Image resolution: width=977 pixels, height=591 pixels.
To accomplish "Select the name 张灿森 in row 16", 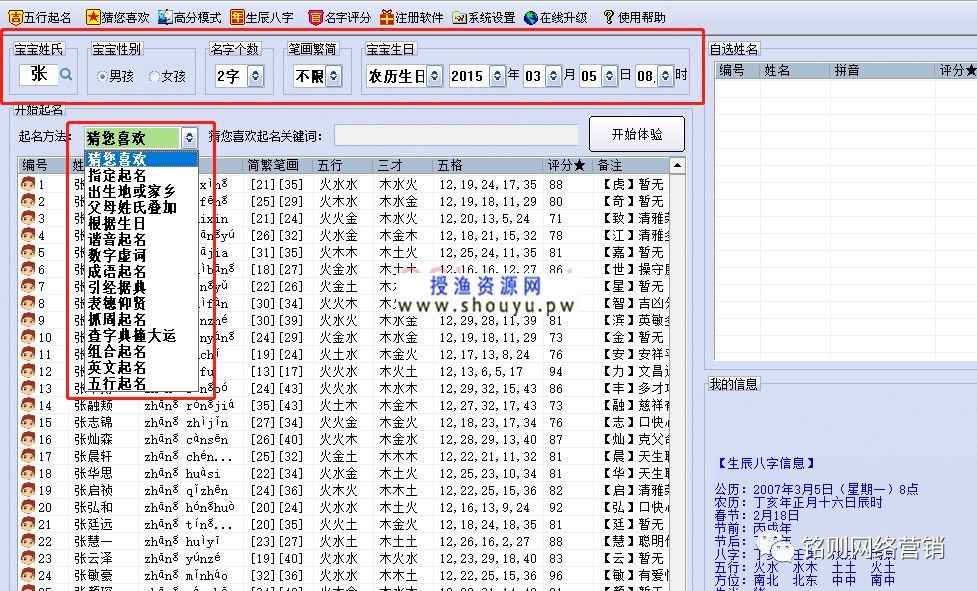I will 93,439.
